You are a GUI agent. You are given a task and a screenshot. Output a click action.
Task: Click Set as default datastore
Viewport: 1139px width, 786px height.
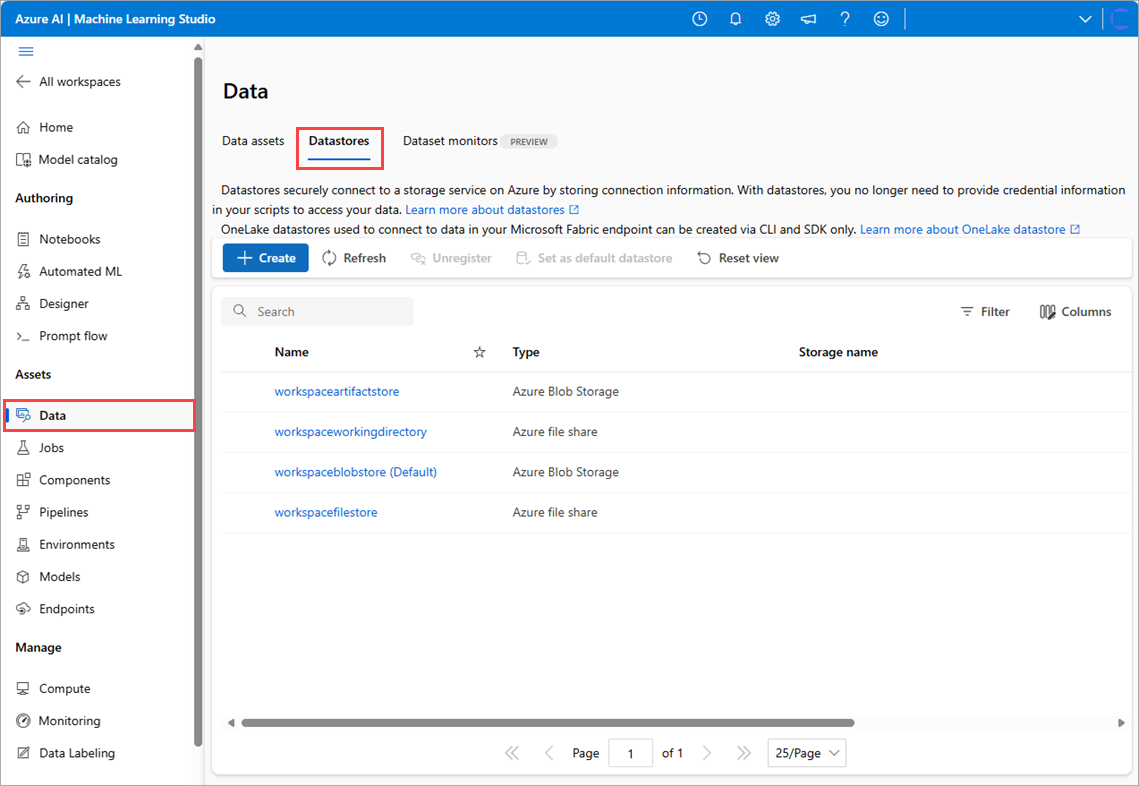pos(594,258)
